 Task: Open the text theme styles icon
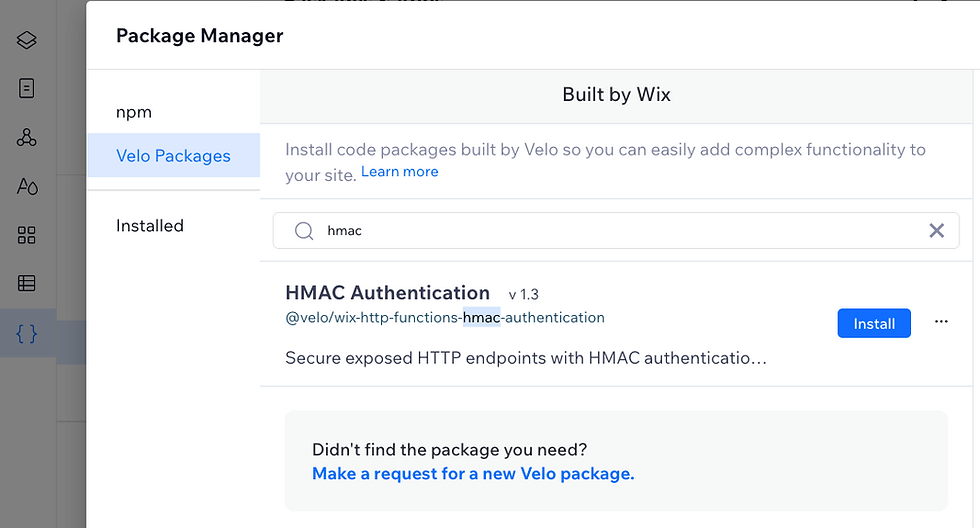pos(27,186)
